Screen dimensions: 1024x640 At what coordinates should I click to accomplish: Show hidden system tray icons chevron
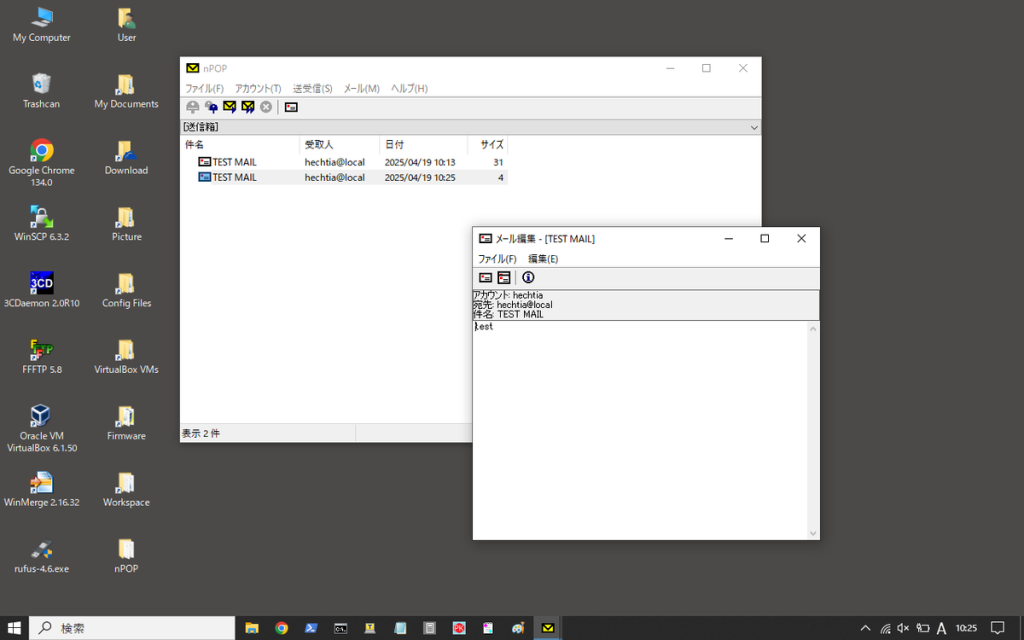click(x=865, y=628)
